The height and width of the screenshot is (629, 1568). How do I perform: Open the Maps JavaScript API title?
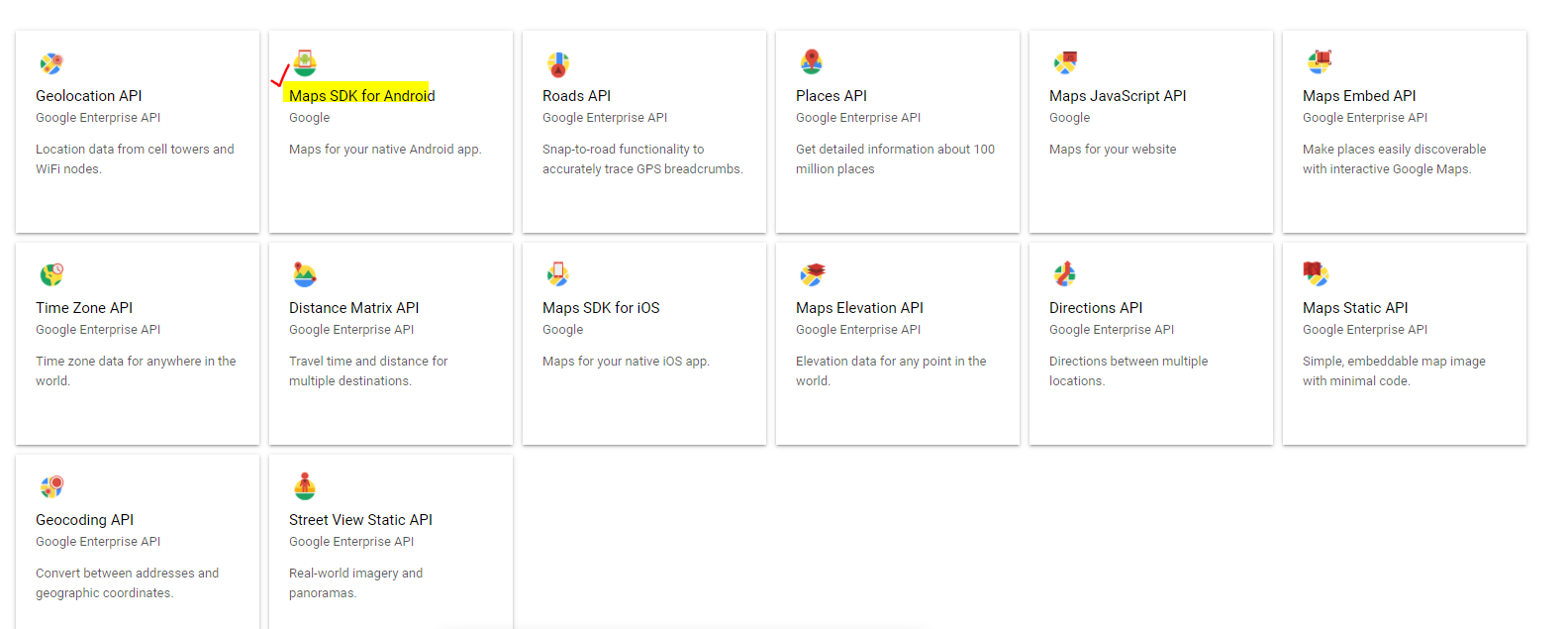[x=1118, y=96]
